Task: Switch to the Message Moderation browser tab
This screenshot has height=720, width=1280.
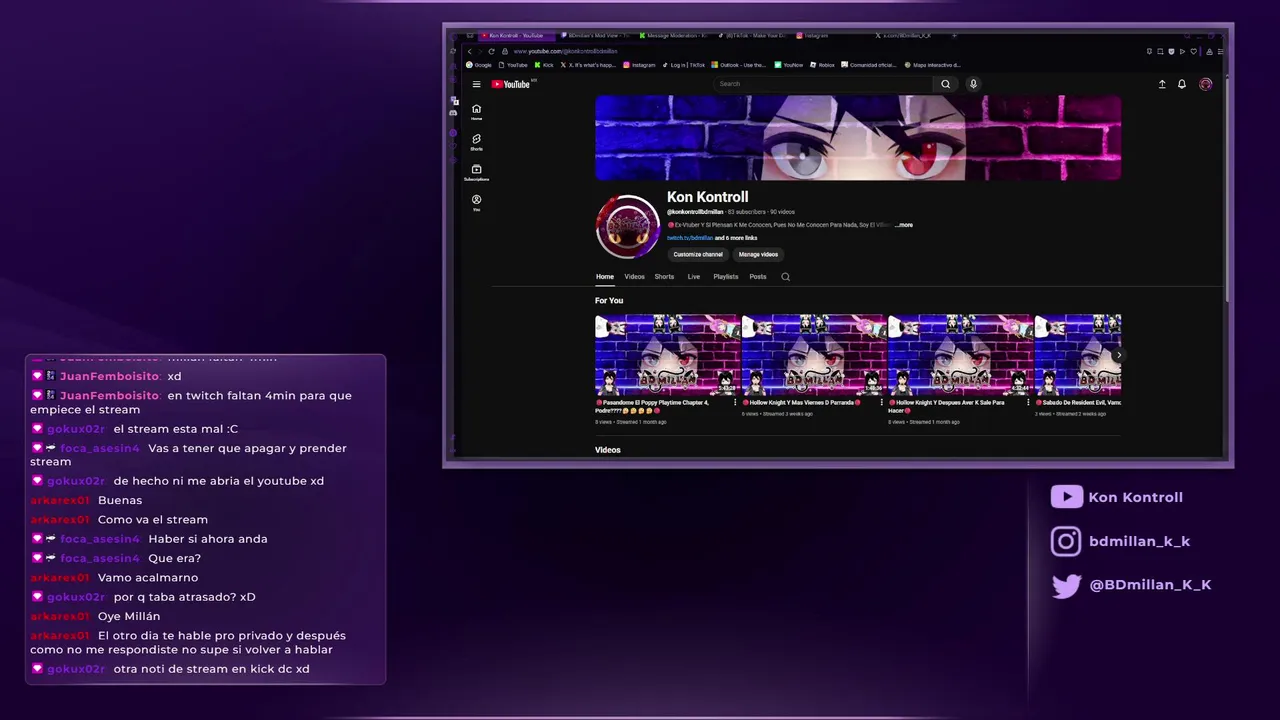Action: point(676,35)
